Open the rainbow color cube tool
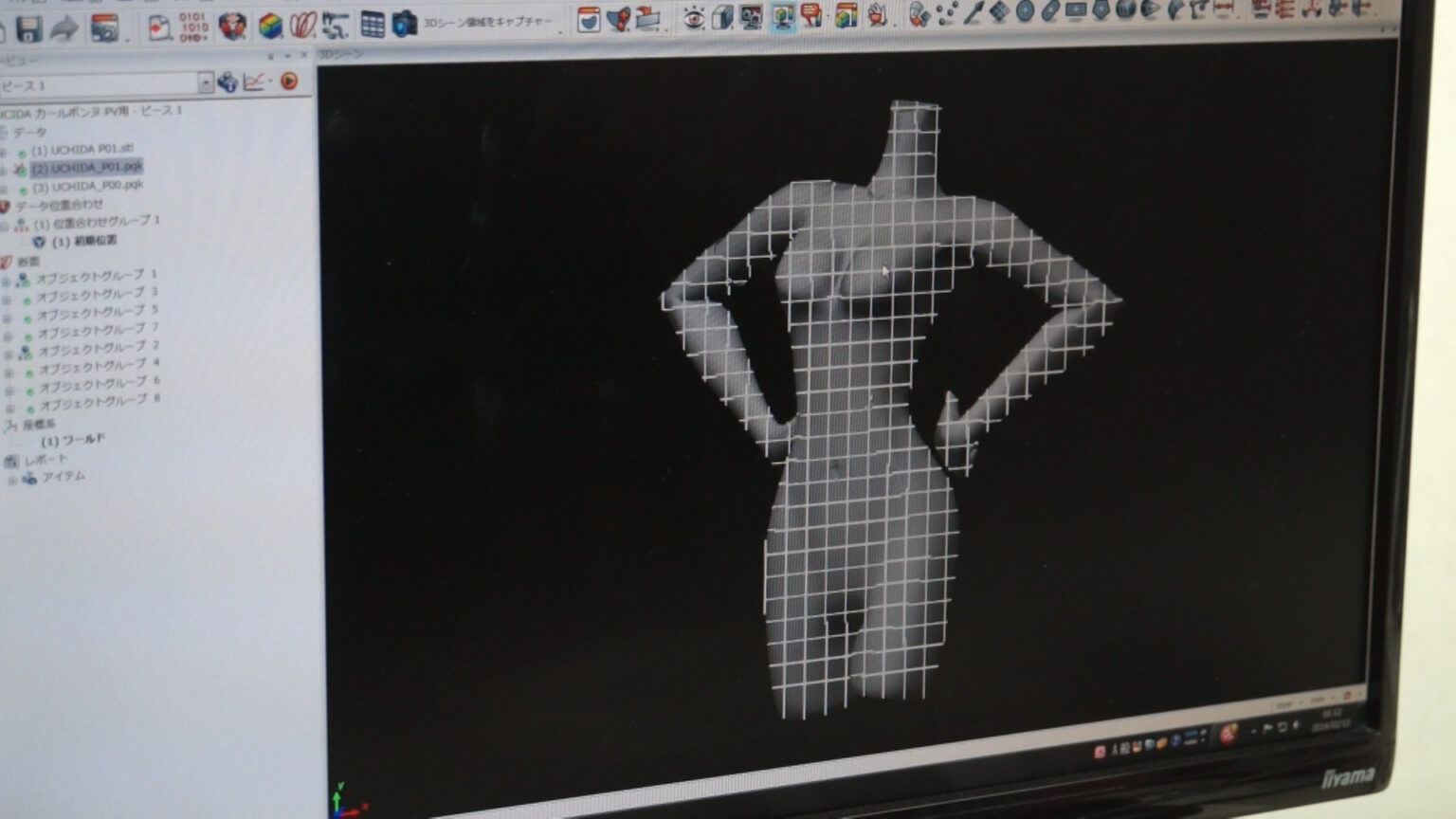 [270, 27]
